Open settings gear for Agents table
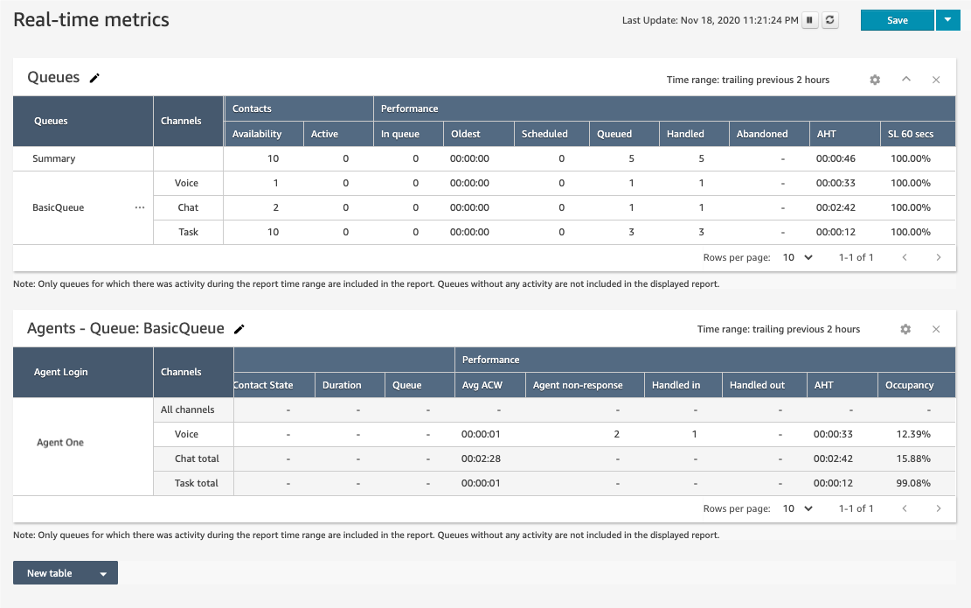This screenshot has height=608, width=971. click(905, 328)
